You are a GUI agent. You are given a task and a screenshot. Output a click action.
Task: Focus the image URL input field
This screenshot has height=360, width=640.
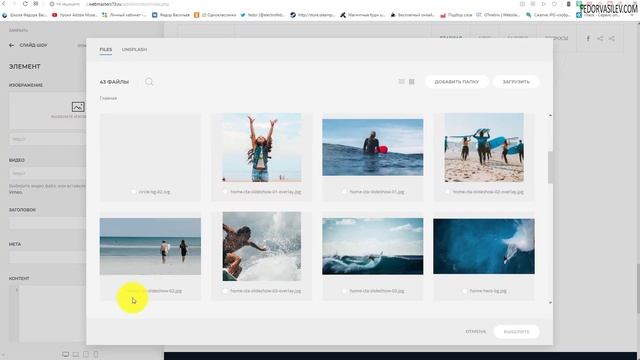48,139
